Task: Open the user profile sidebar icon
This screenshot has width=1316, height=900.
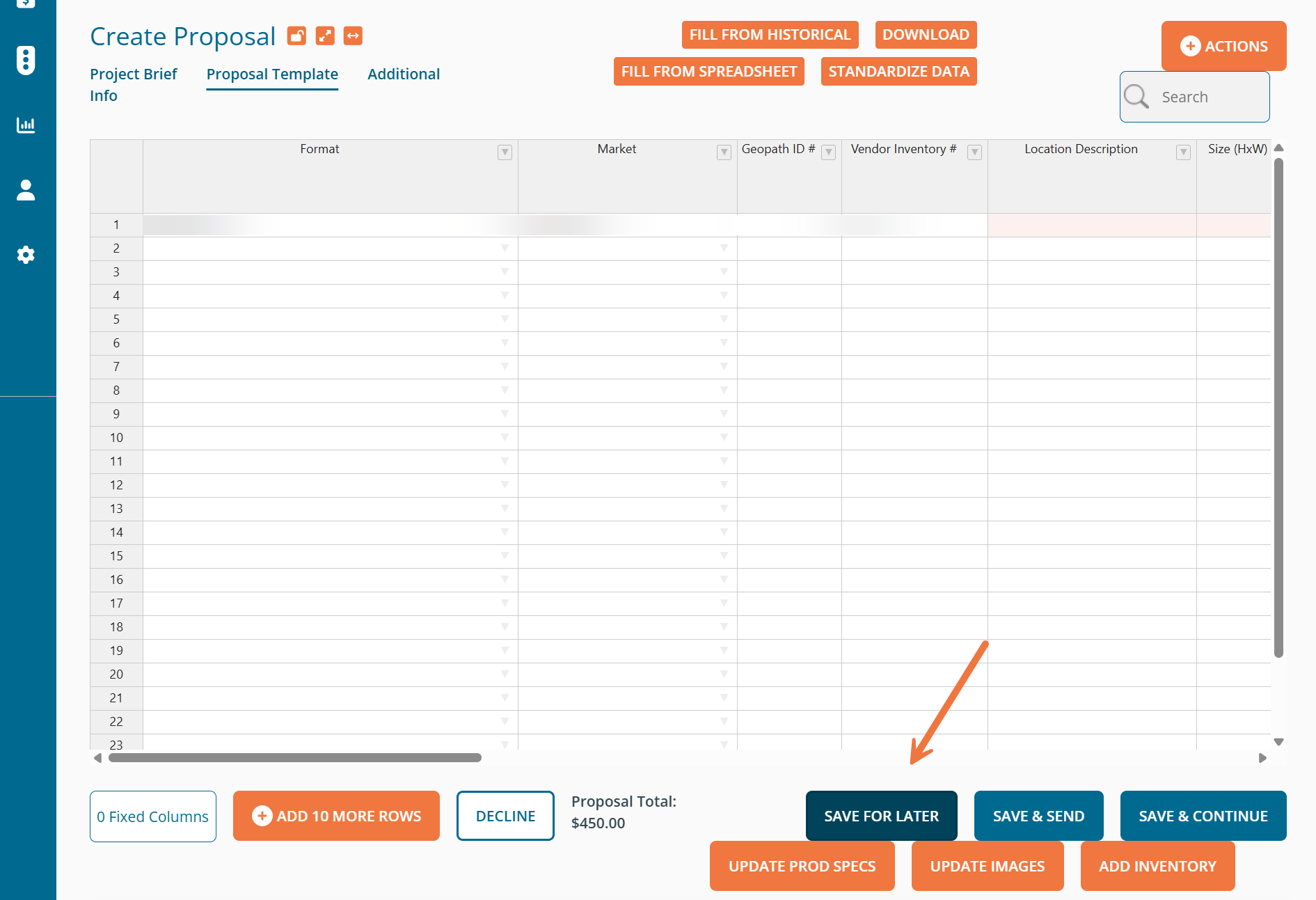Action: click(26, 190)
